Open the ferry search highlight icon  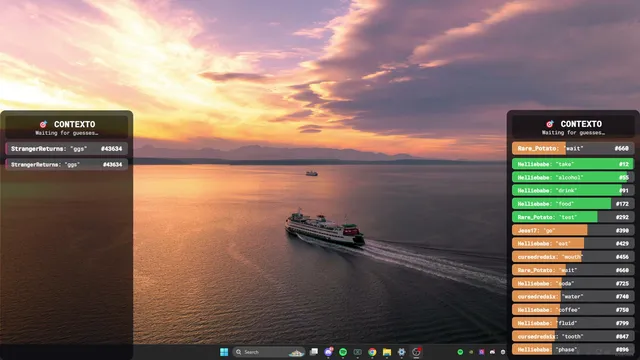click(x=296, y=352)
